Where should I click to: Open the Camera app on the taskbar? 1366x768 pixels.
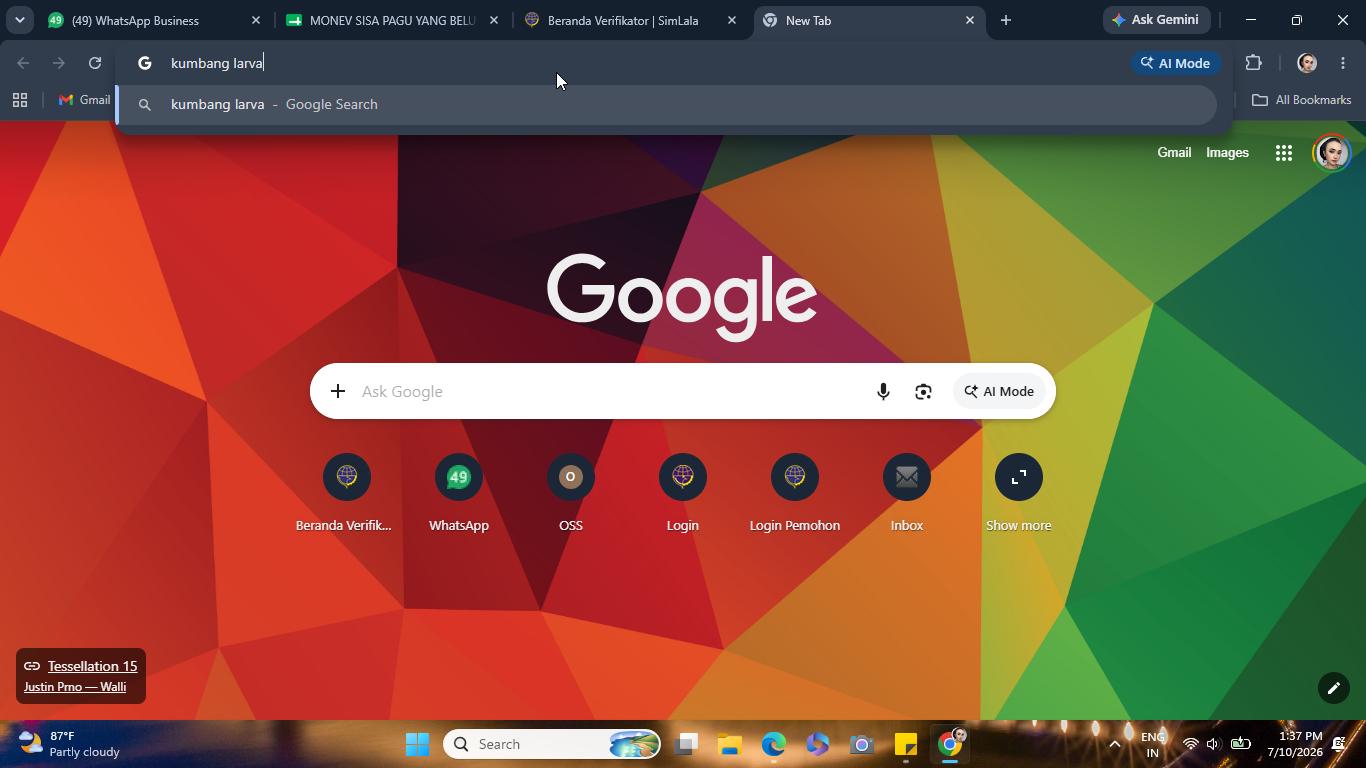point(862,744)
